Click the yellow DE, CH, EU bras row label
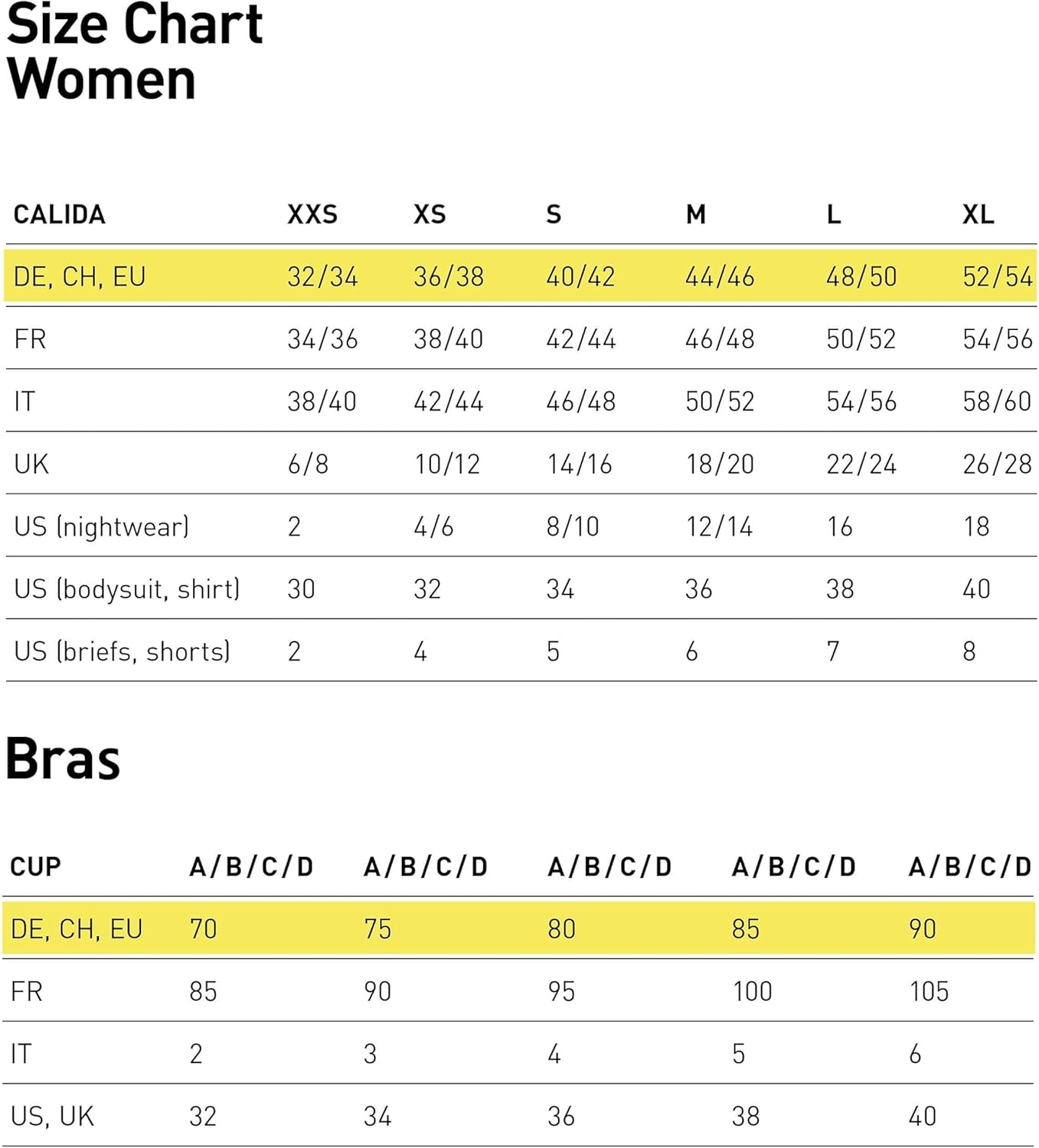 [x=77, y=928]
